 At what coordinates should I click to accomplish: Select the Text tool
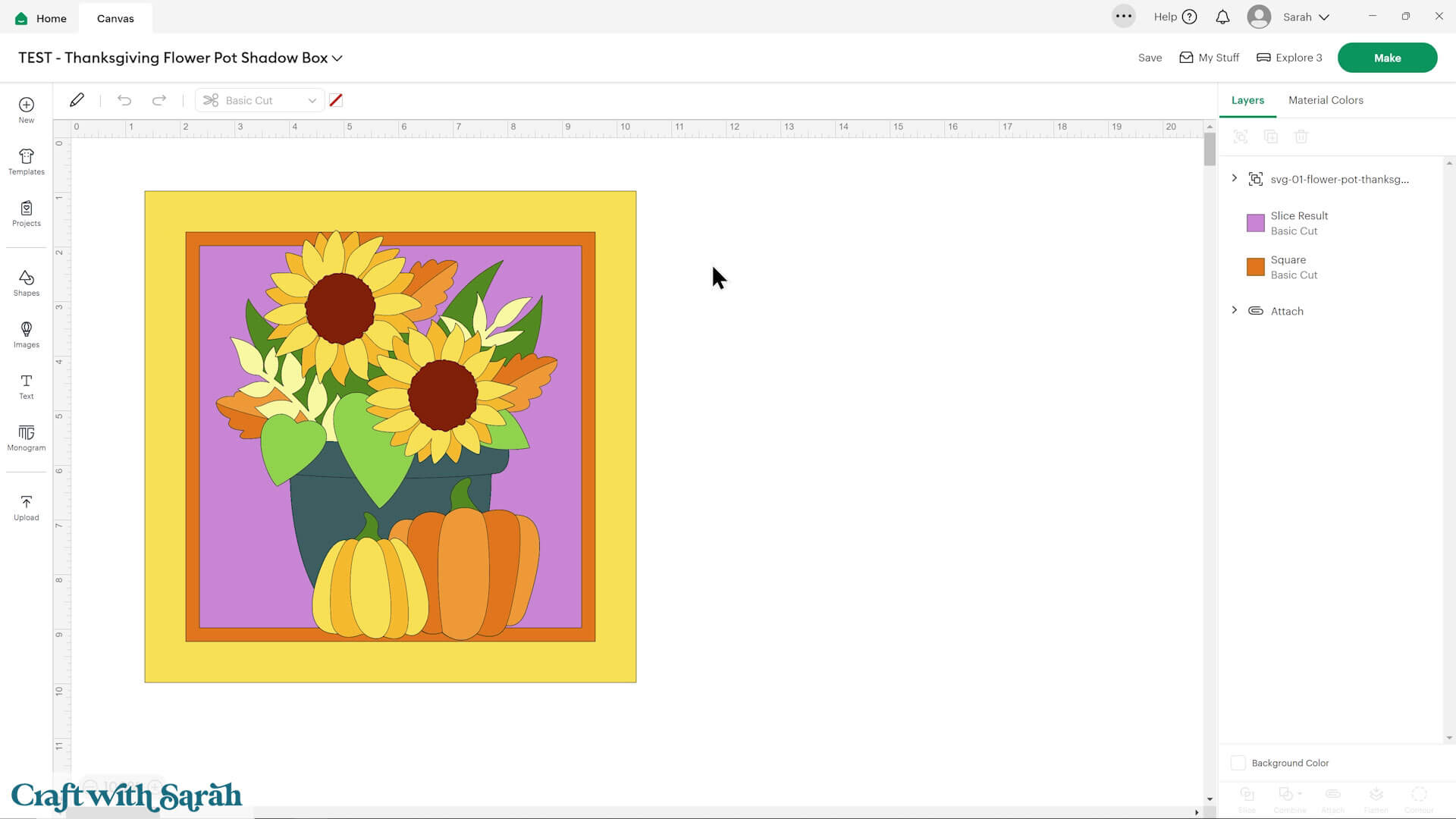pyautogui.click(x=27, y=386)
